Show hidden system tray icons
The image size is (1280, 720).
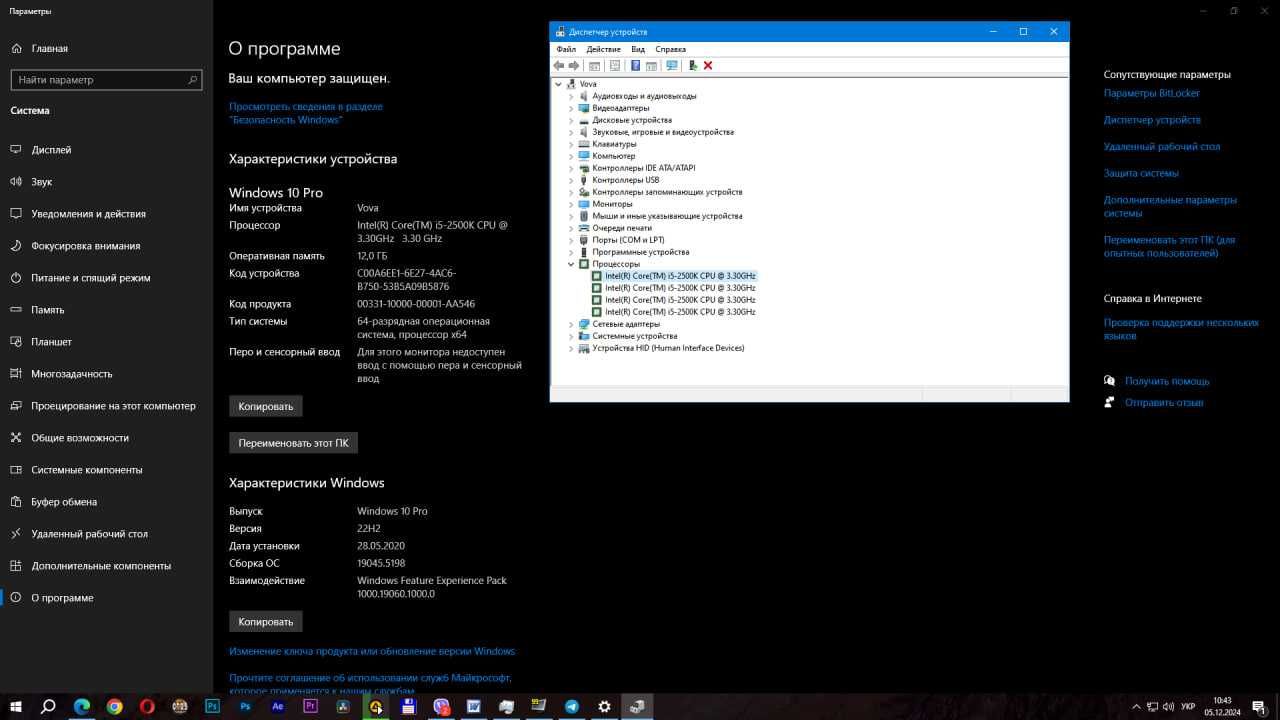1136,707
